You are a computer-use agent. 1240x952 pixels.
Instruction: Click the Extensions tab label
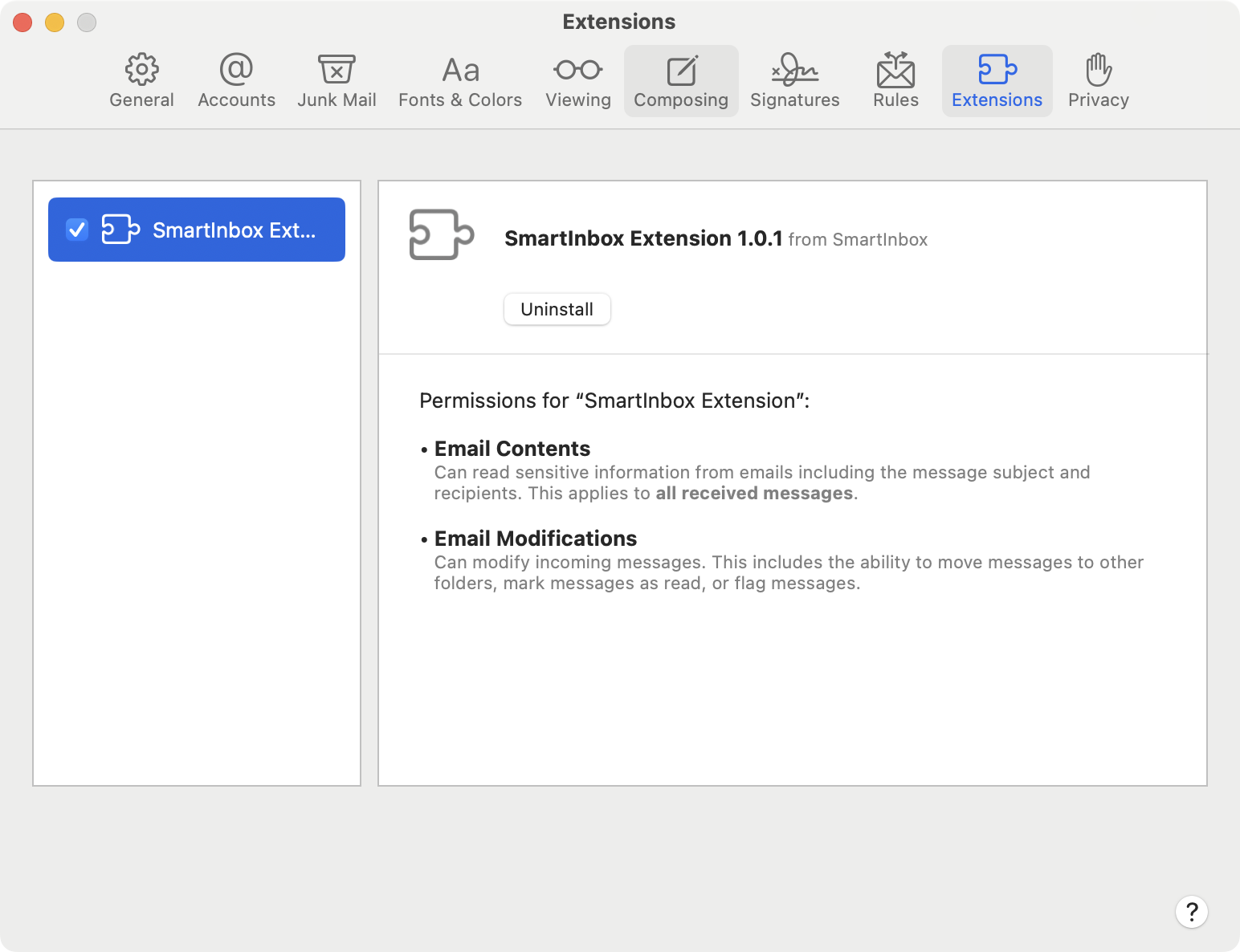point(997,100)
